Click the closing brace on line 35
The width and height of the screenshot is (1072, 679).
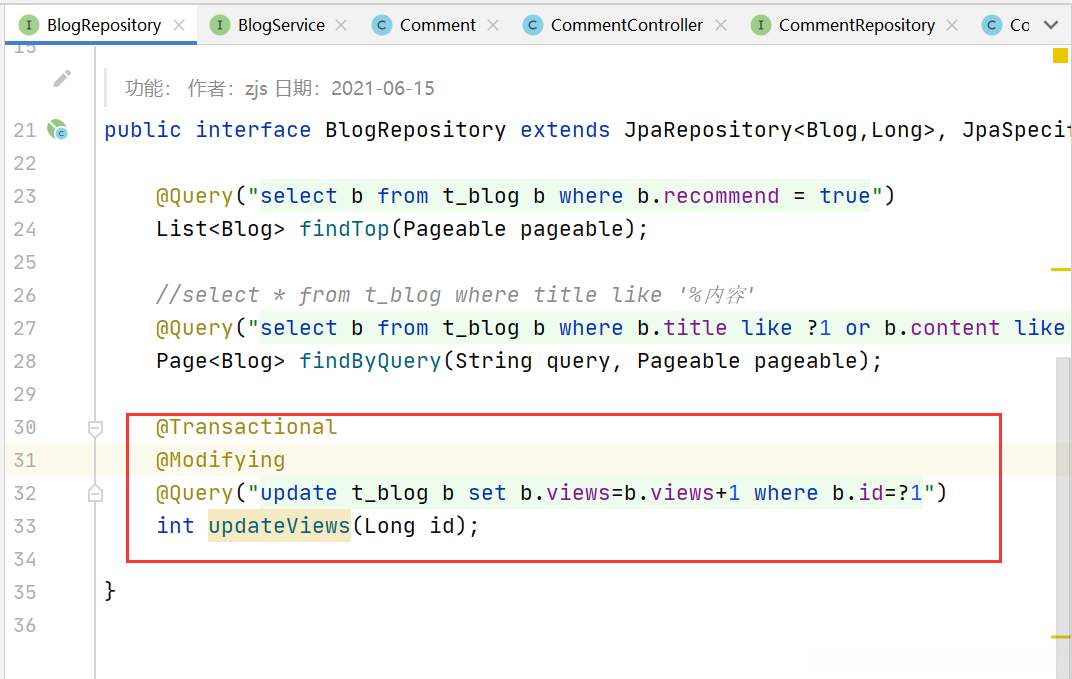pos(110,591)
